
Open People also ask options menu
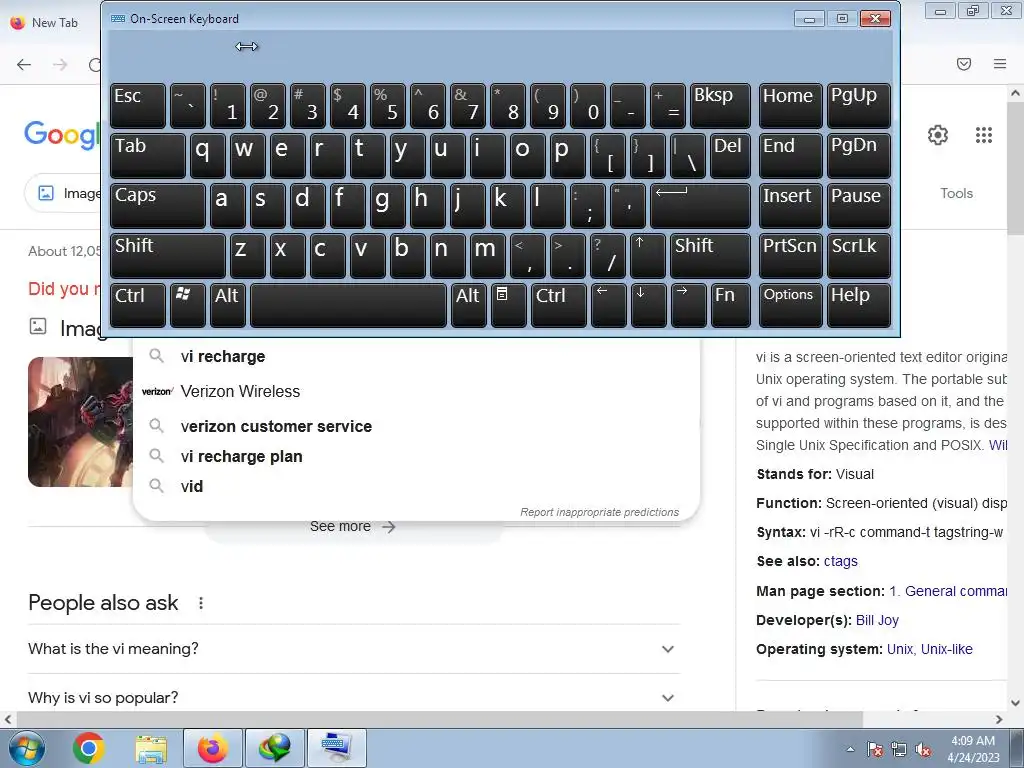tap(200, 603)
